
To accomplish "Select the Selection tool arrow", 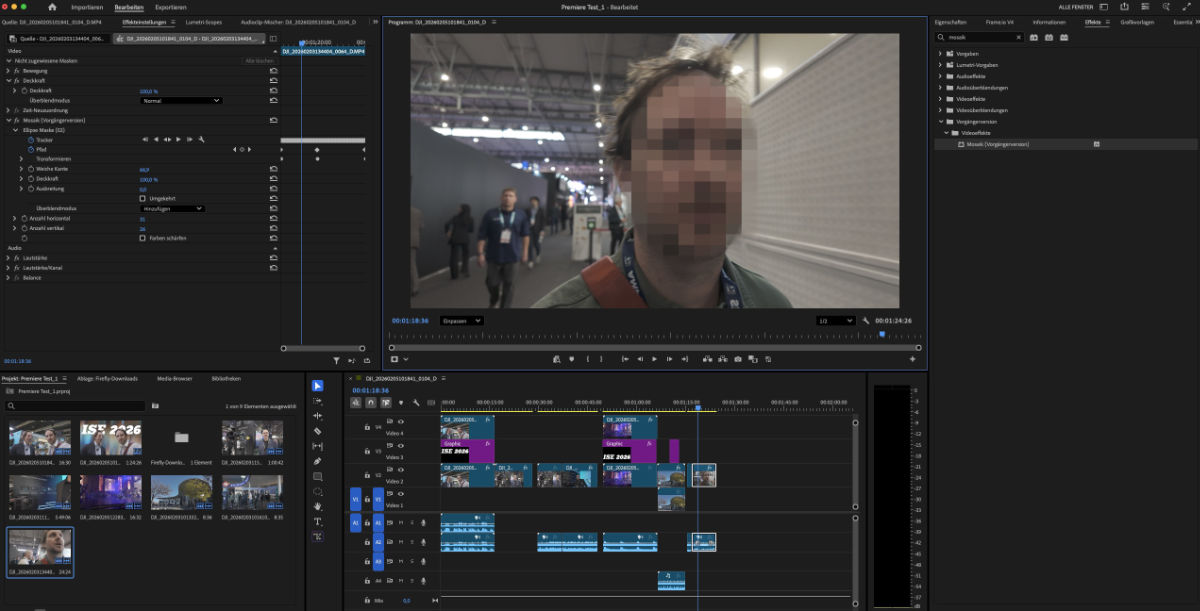I will (318, 386).
